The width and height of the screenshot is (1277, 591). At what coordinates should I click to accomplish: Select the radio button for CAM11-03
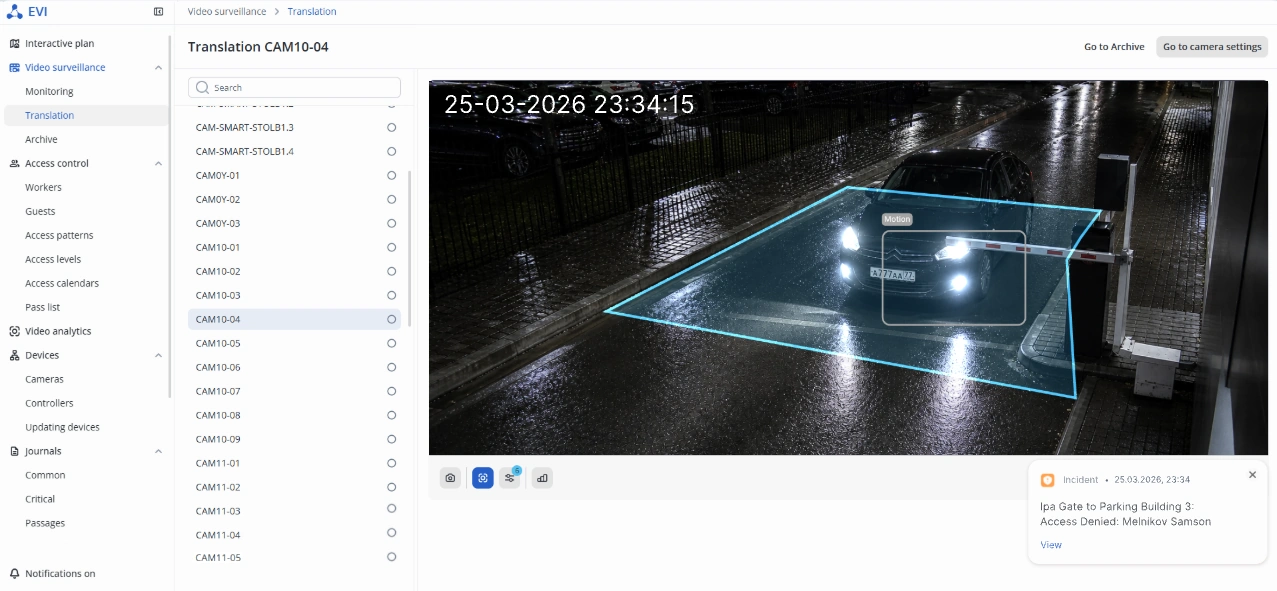coord(391,509)
